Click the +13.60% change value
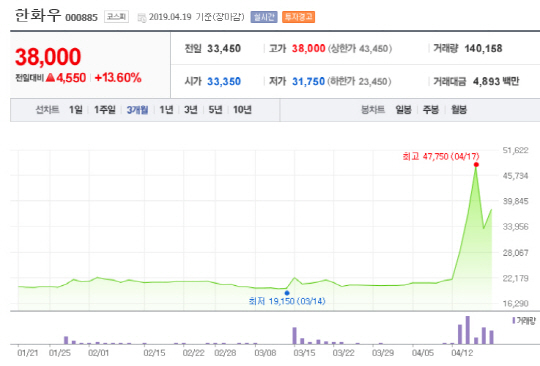 pyautogui.click(x=118, y=78)
